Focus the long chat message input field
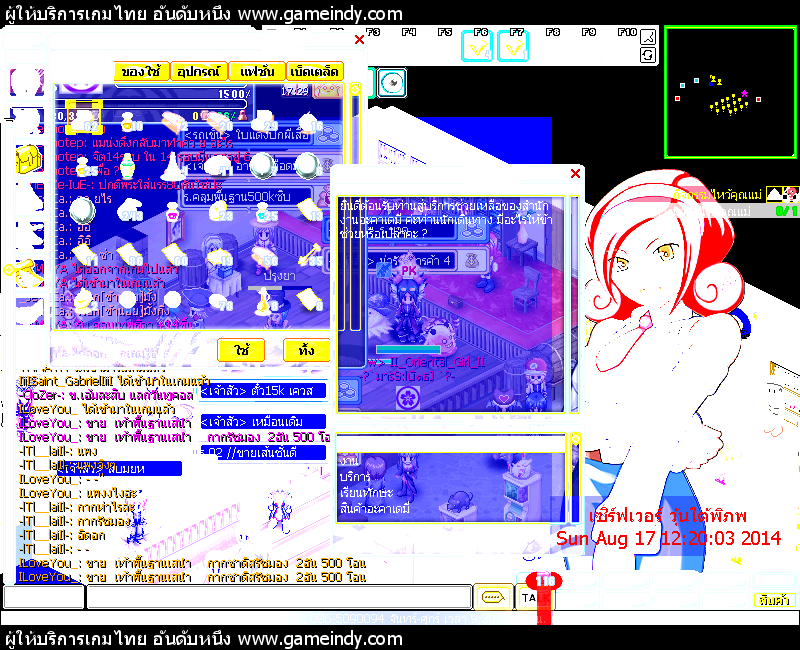 pos(279,597)
